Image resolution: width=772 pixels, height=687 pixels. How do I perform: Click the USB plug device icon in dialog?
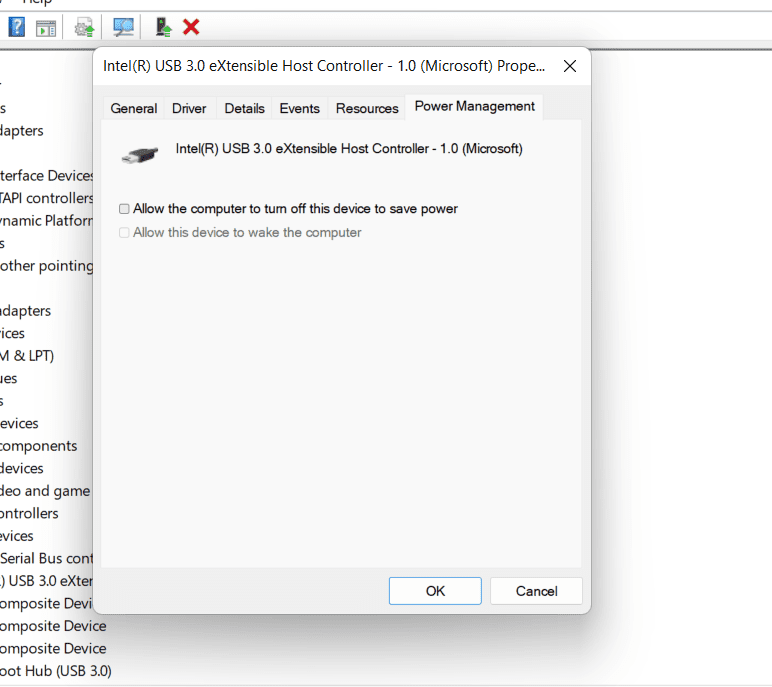pos(140,155)
